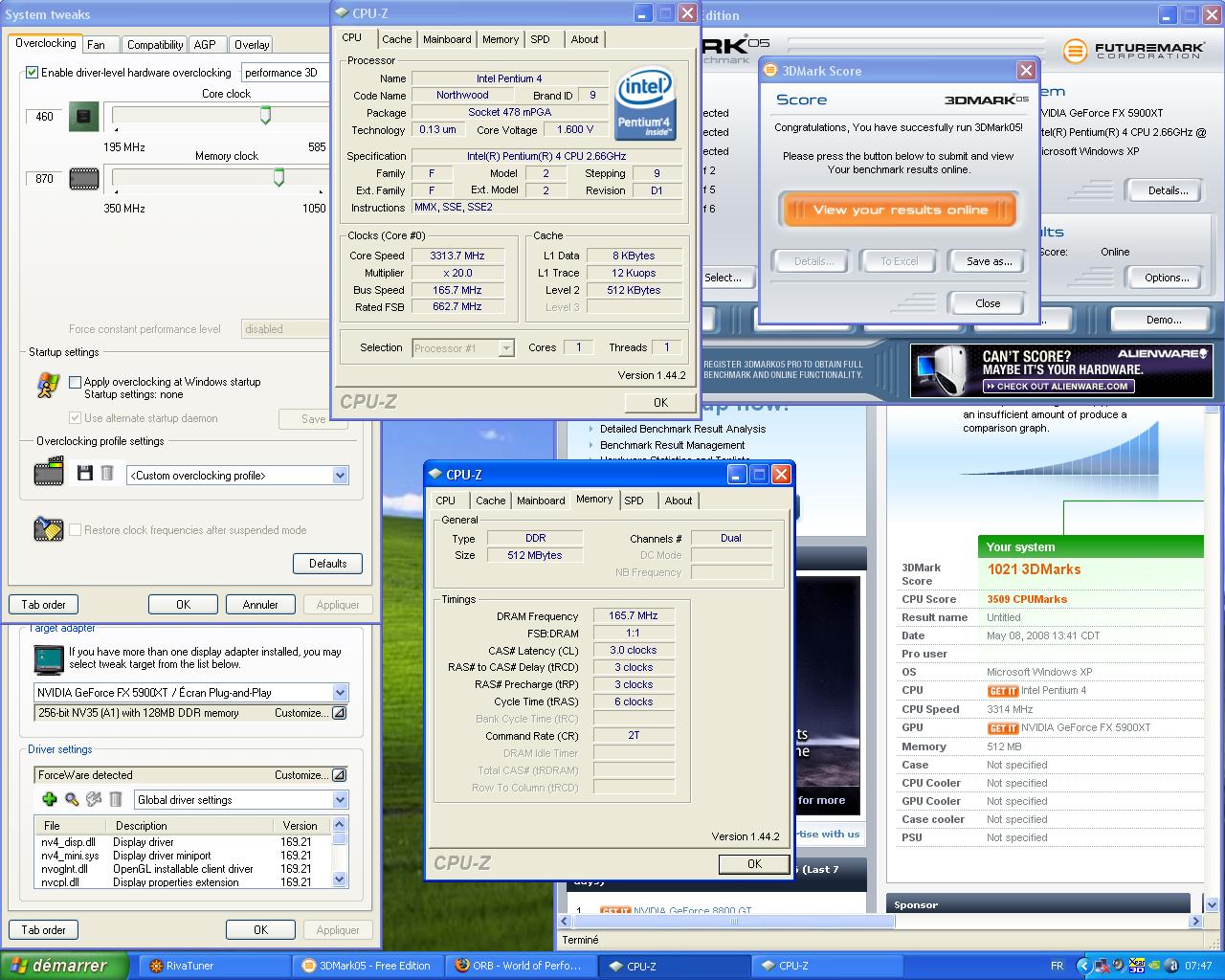Click the browser horizontal scrollbar thumb

[733, 922]
